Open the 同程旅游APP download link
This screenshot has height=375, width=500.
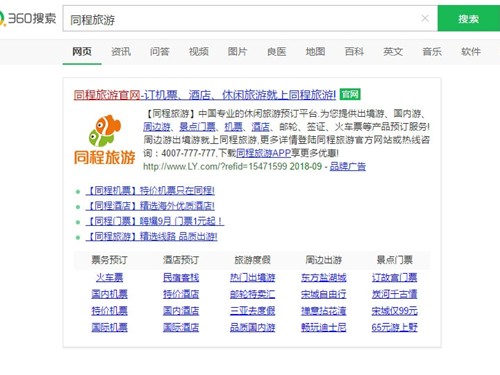(x=264, y=153)
